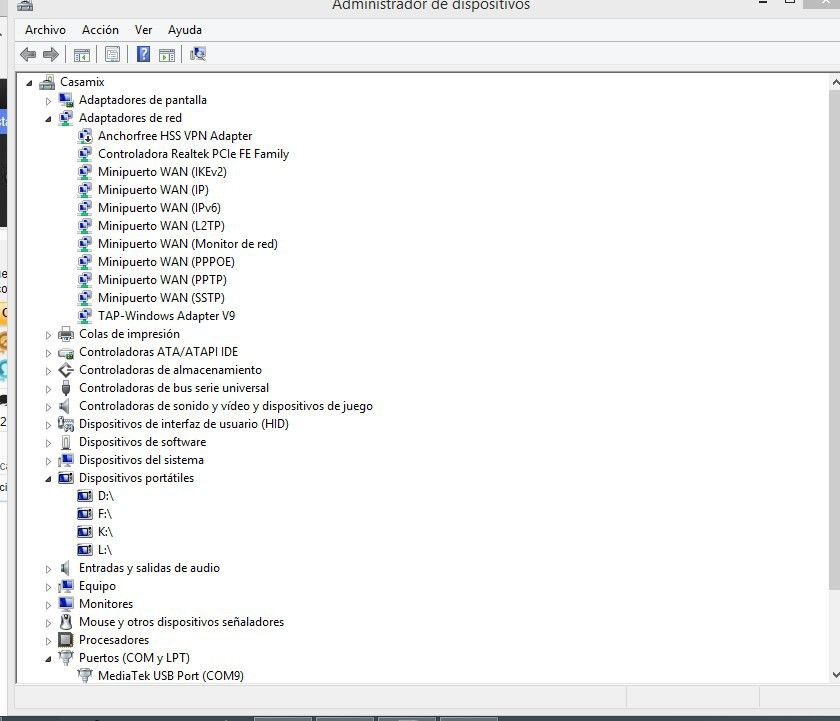Click the Casamix computer icon

tap(47, 82)
